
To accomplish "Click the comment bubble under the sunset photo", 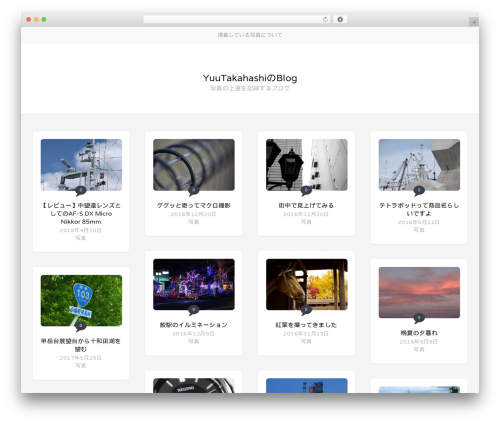I will (x=419, y=318).
